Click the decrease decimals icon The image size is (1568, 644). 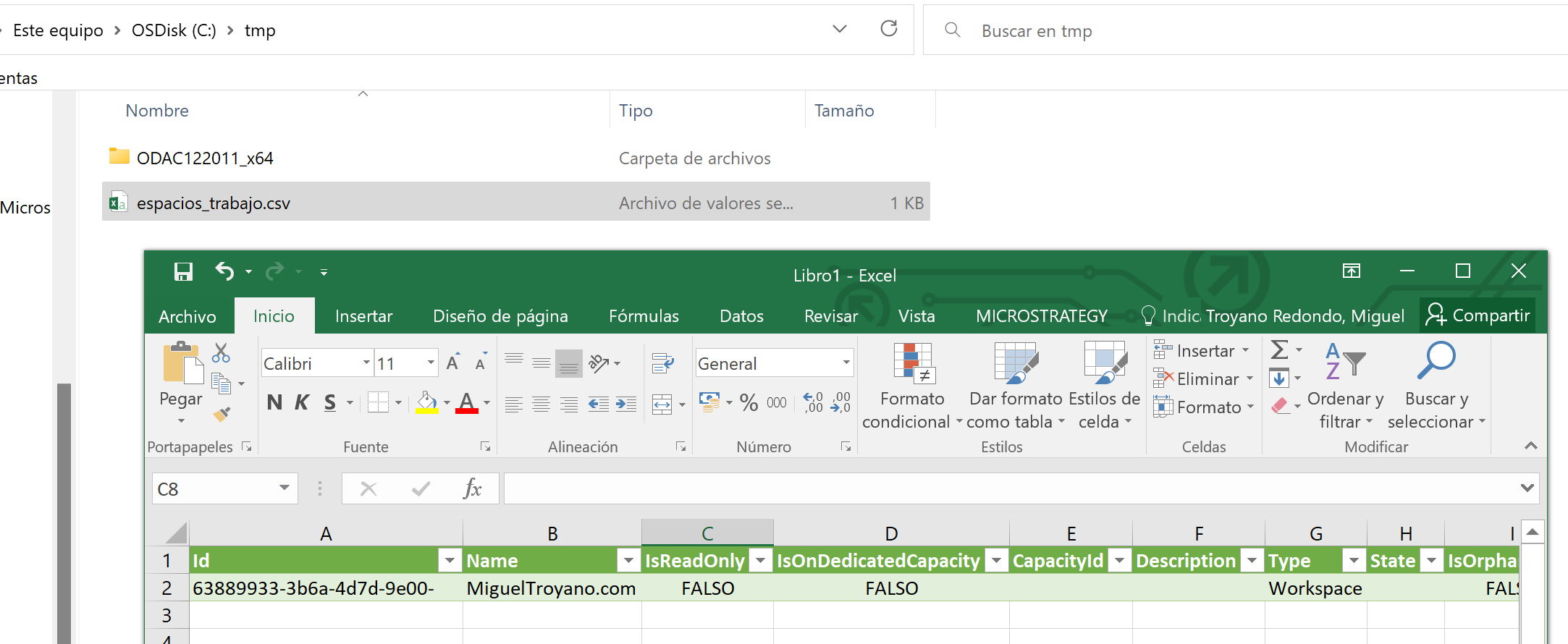pos(840,402)
